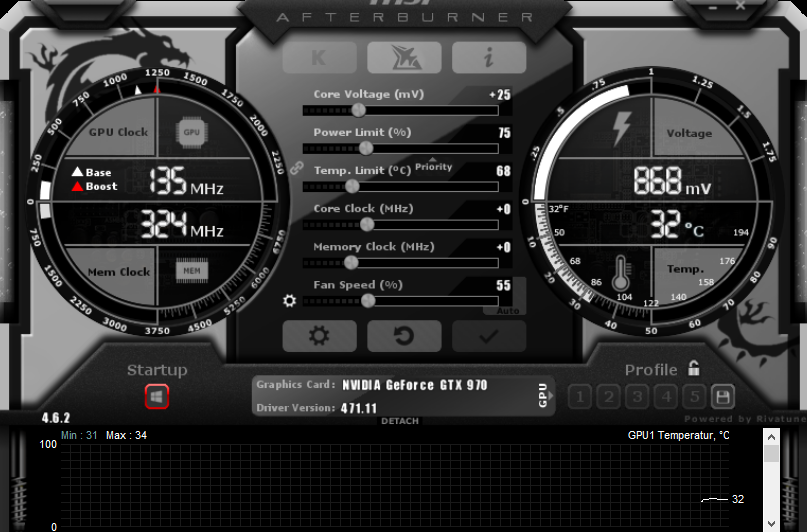Toggle the profile lock icon

pos(694,368)
